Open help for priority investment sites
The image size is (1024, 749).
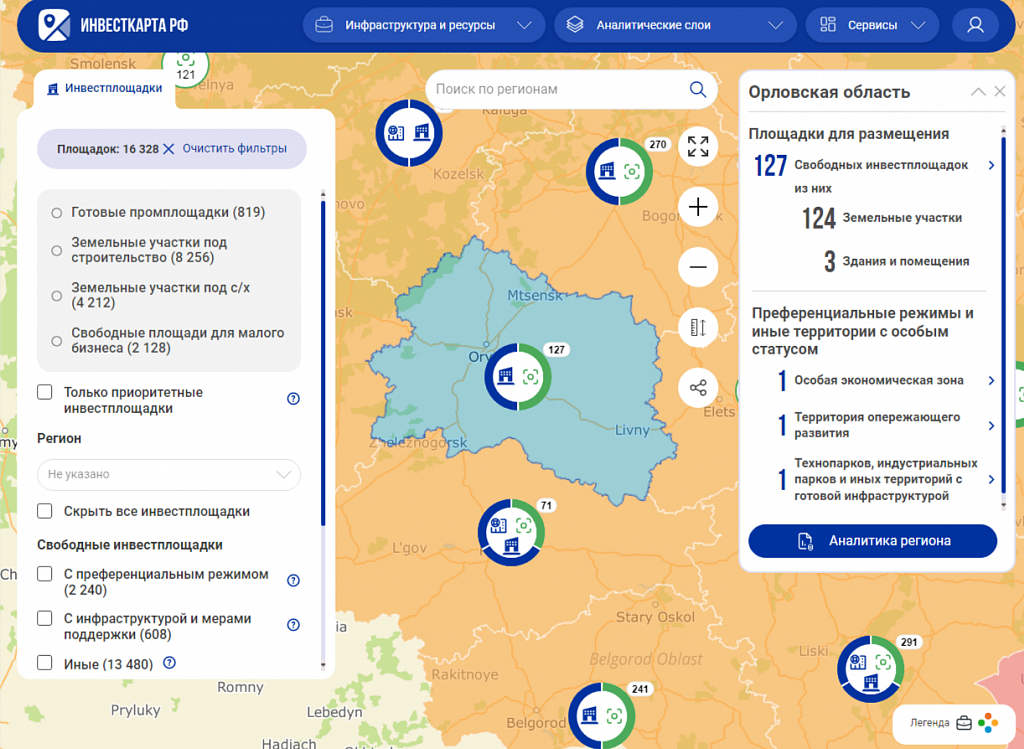[293, 399]
